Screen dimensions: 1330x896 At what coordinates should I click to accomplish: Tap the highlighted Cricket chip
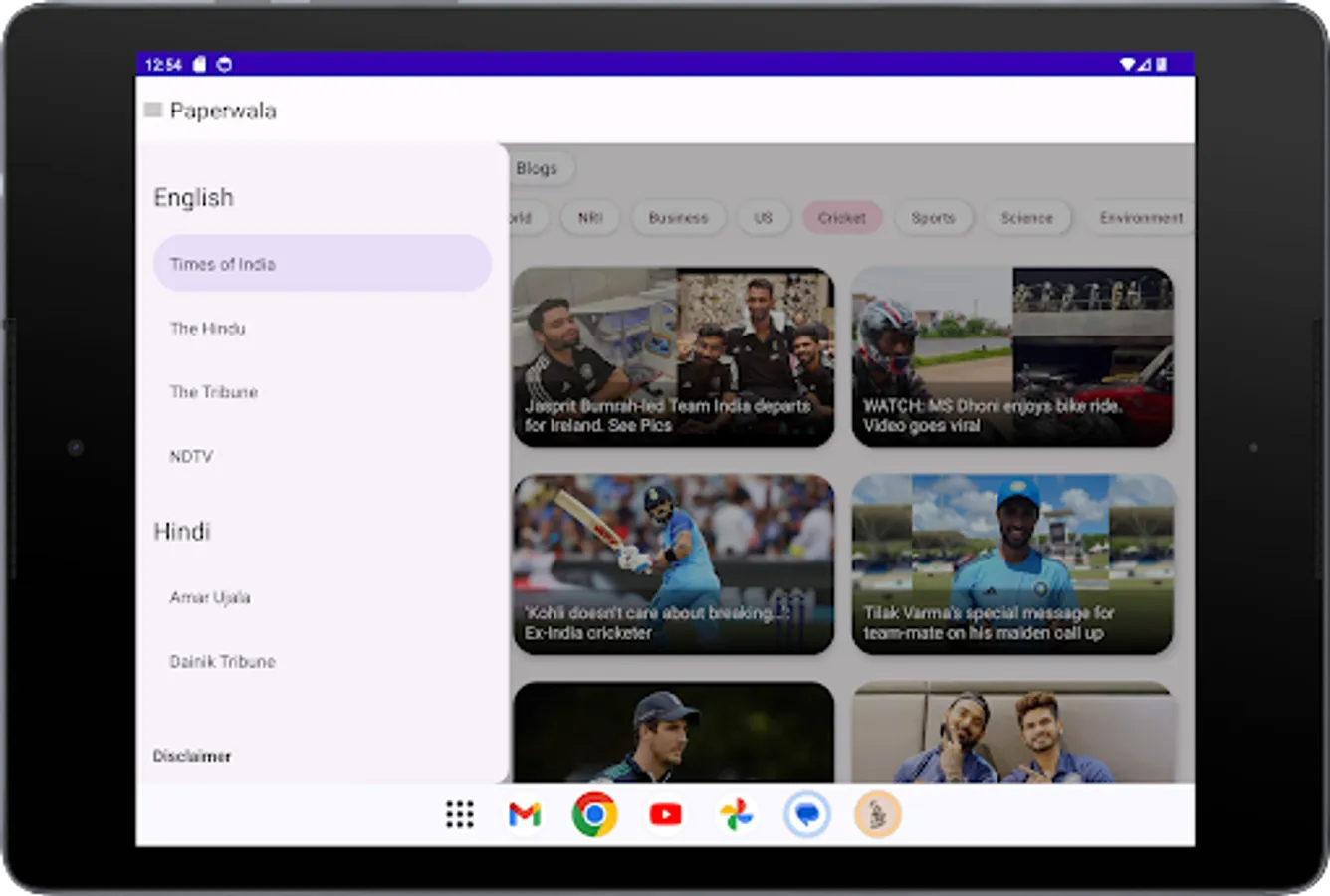point(842,217)
